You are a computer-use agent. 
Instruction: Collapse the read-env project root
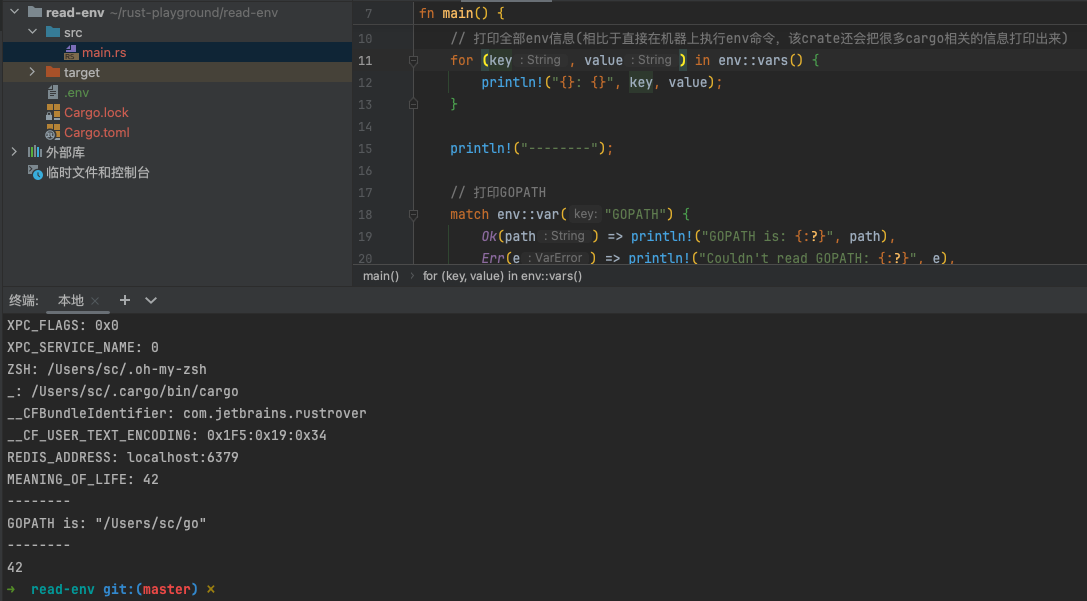13,12
